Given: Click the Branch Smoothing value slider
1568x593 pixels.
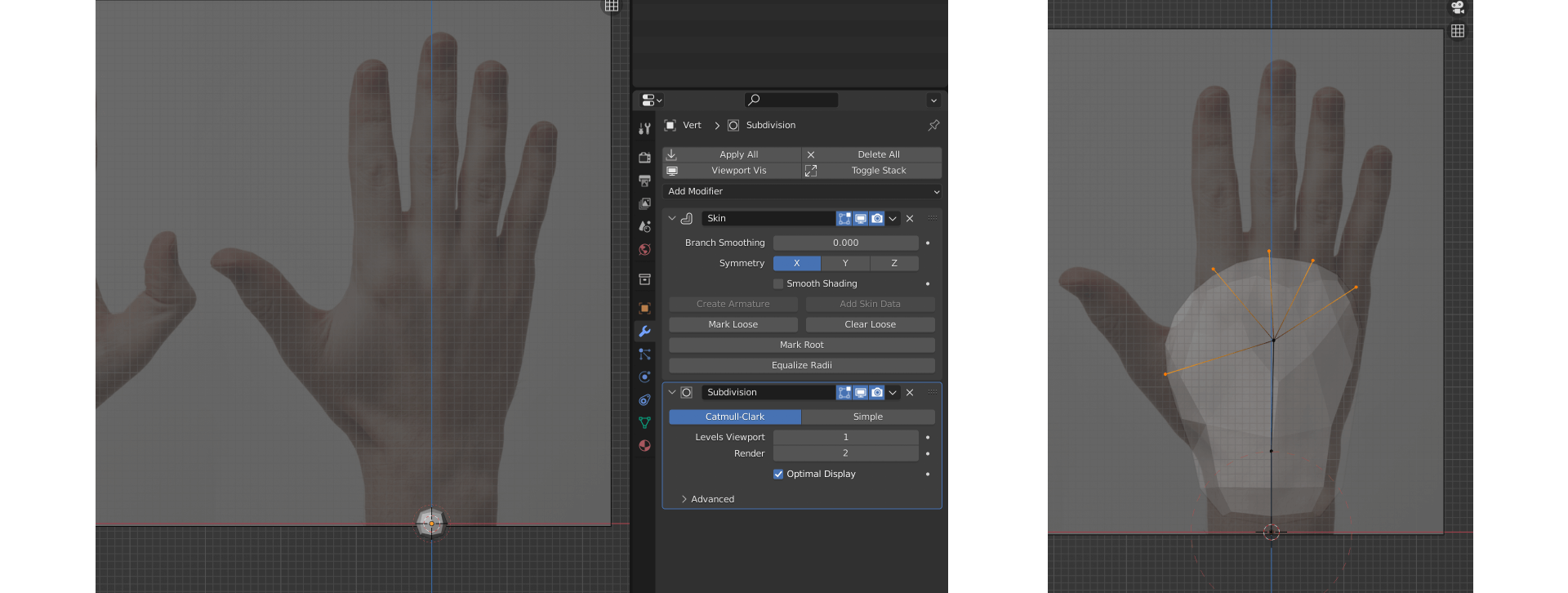Looking at the screenshot, I should (845, 243).
